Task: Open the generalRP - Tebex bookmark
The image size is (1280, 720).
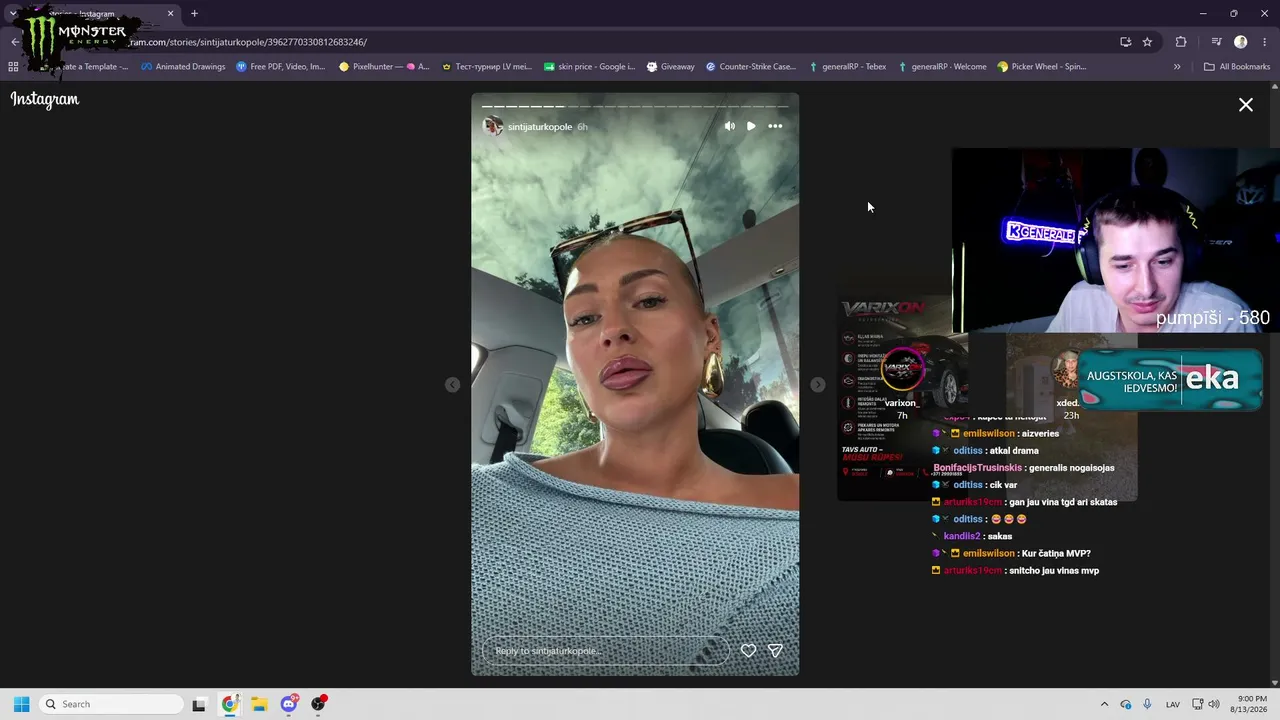Action: coord(847,67)
